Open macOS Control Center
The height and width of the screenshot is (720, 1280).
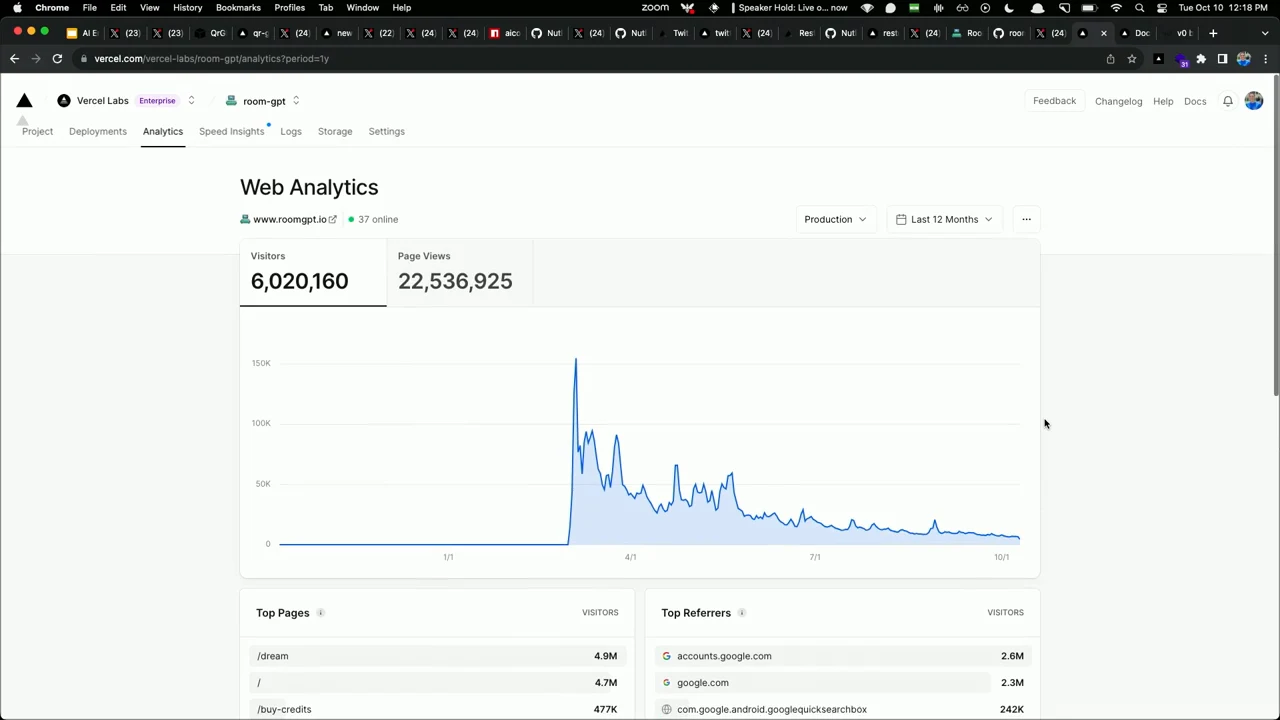pos(1162,8)
